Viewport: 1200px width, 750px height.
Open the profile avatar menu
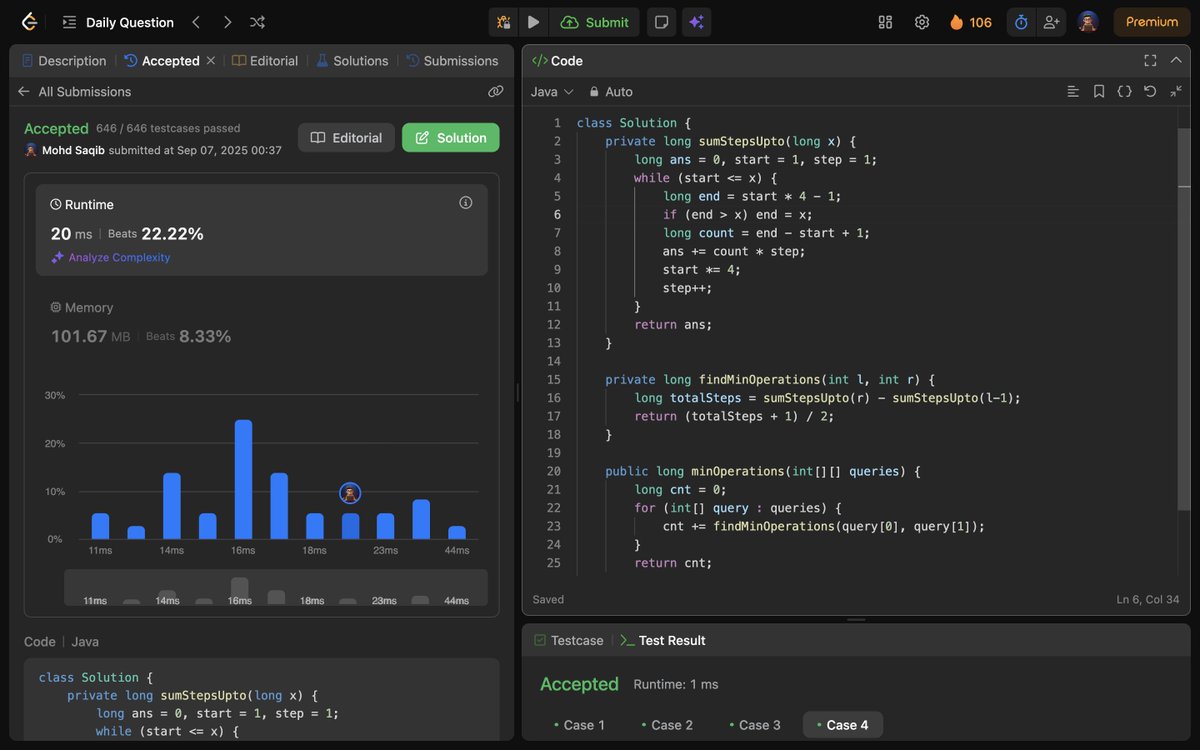tap(1088, 22)
